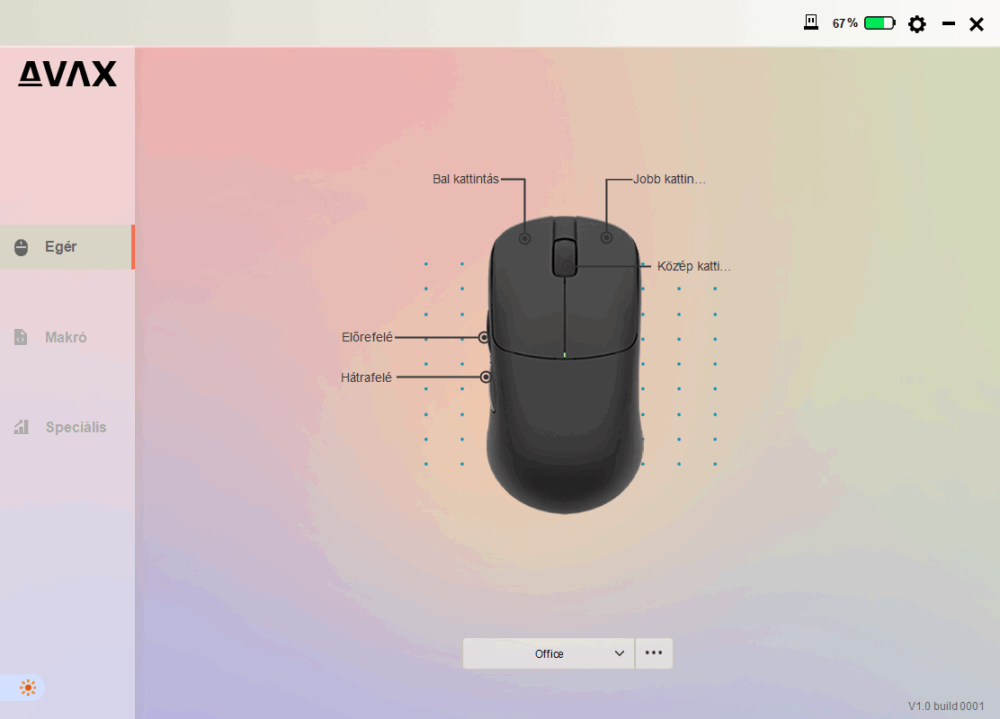Open the Office profile dropdown
Viewport: 1000px width, 719px height.
point(548,654)
